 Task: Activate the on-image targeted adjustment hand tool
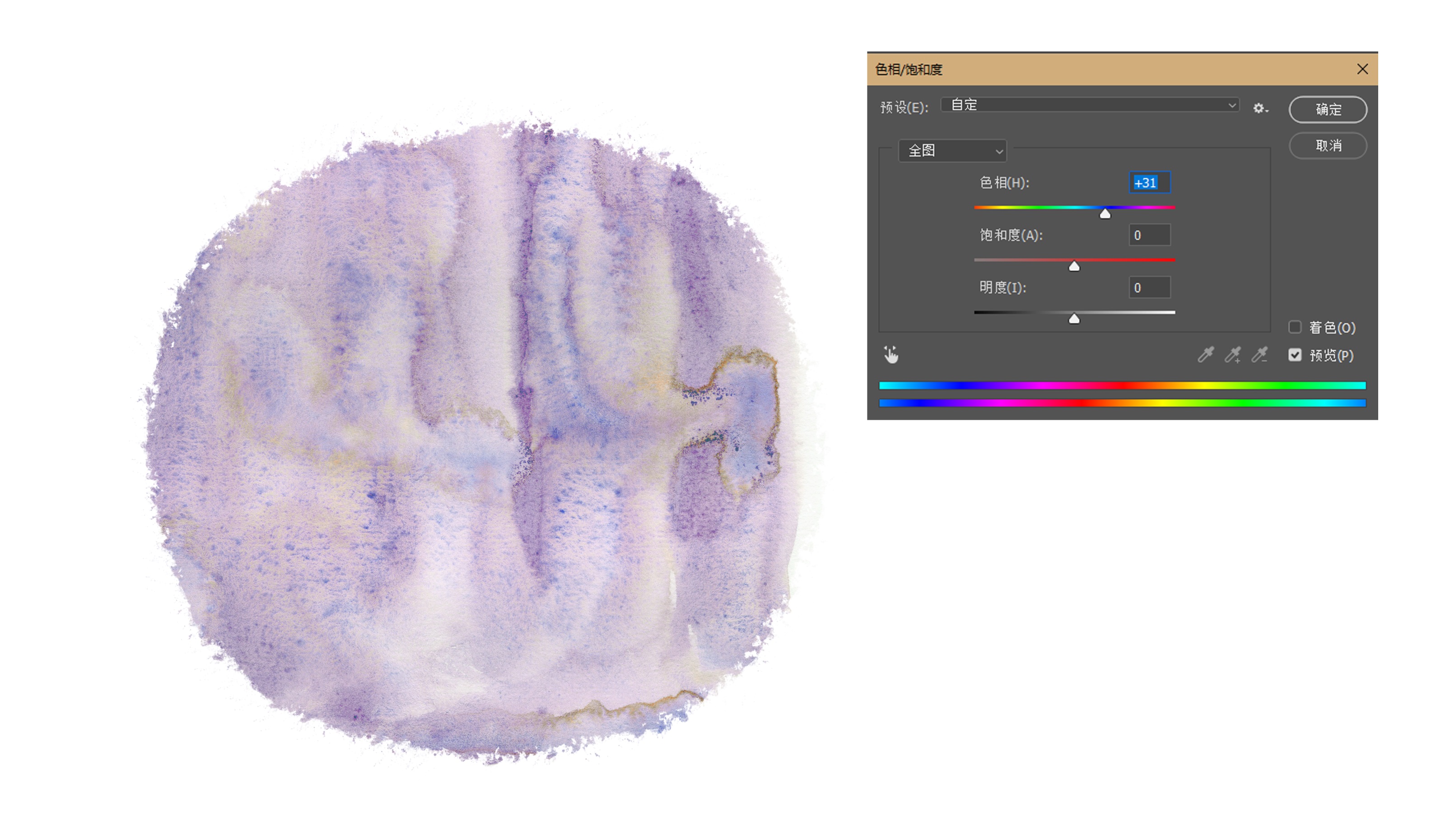tap(891, 355)
